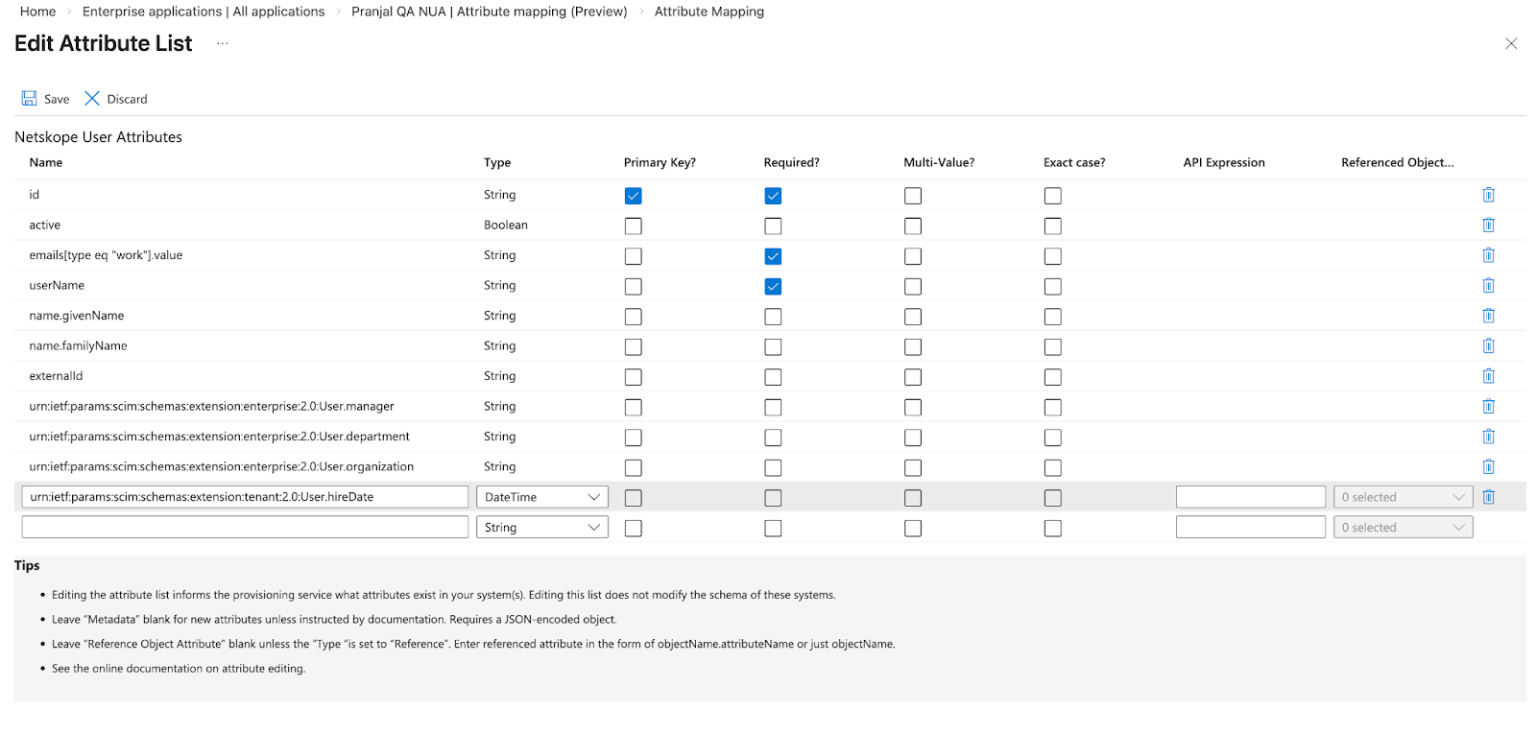The height and width of the screenshot is (735, 1536).
Task: Uncheck Required for userName
Action: pos(773,286)
